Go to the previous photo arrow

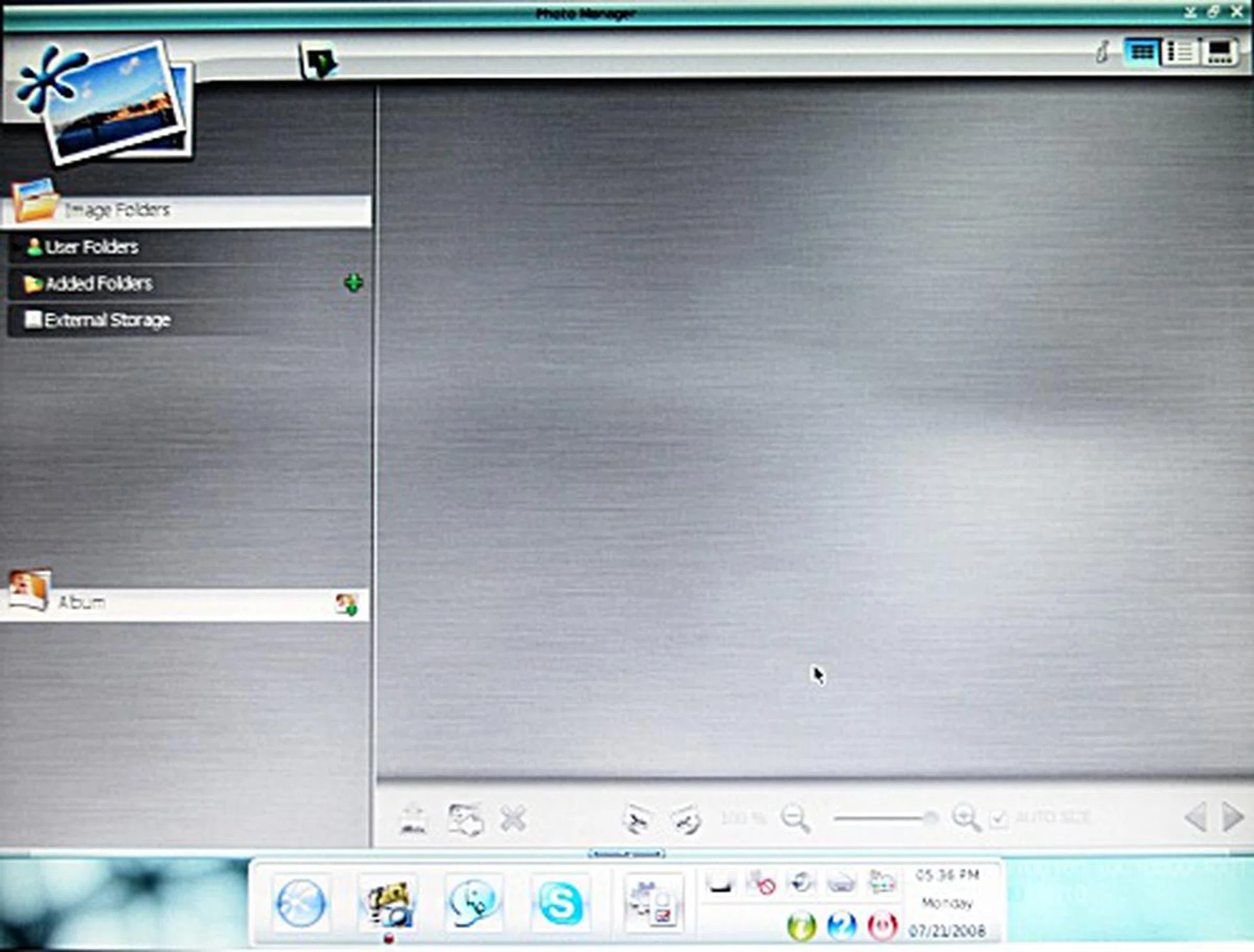pos(1197,817)
